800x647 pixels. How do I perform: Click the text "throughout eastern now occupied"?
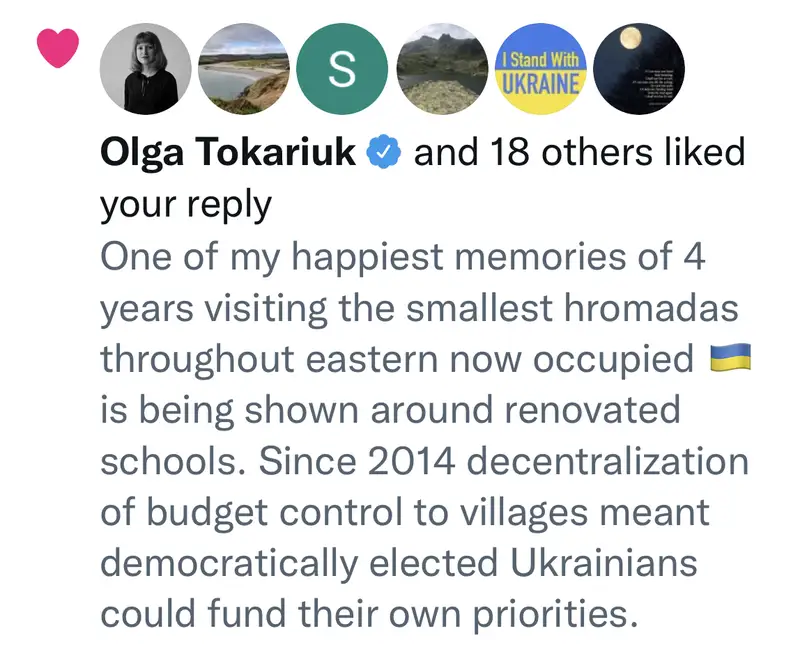click(x=398, y=358)
